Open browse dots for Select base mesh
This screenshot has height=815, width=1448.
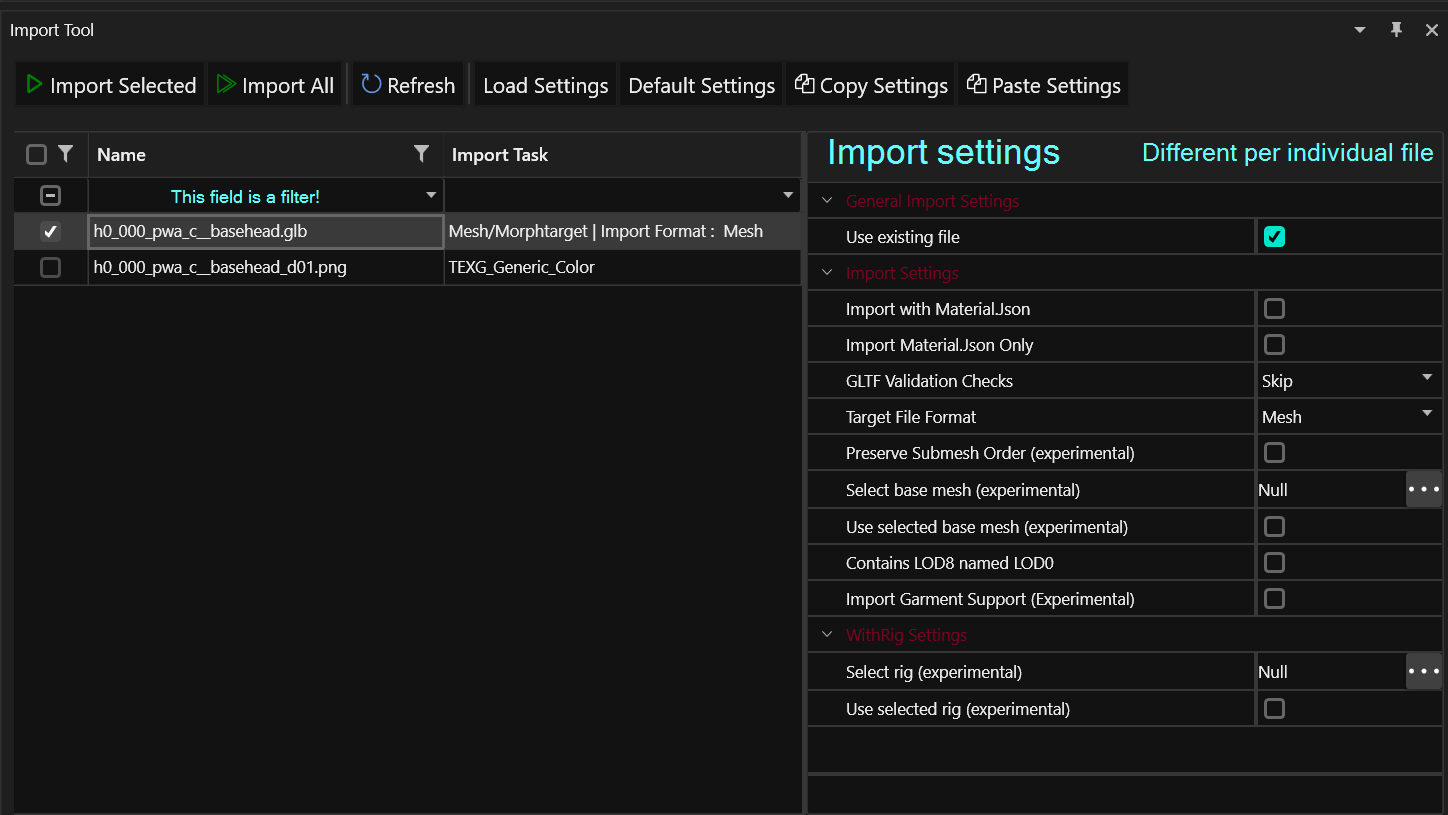coord(1423,490)
